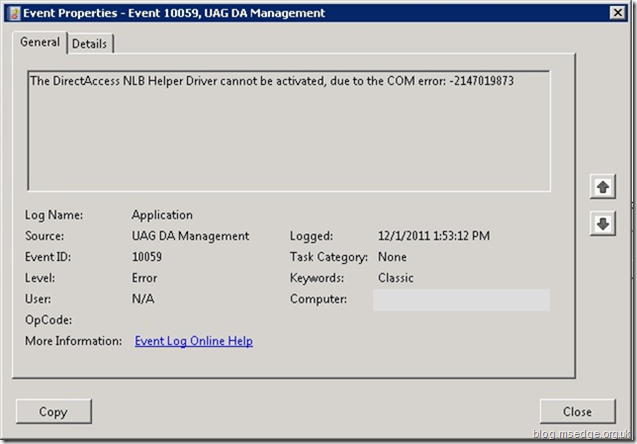Click the Level label
Screen dimensions: 637x444
[40, 278]
